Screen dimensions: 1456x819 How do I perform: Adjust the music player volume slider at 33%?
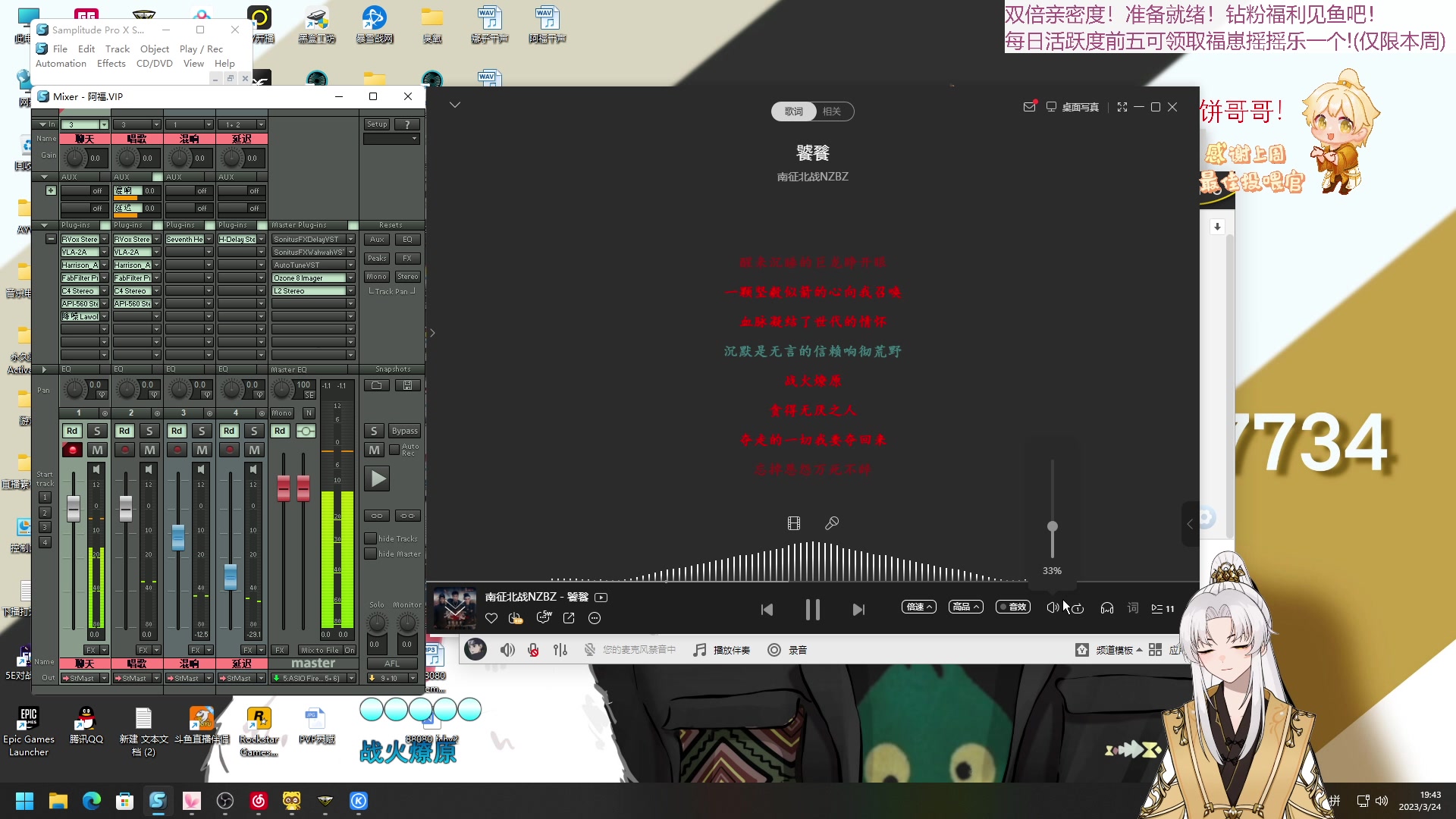coord(1053,526)
